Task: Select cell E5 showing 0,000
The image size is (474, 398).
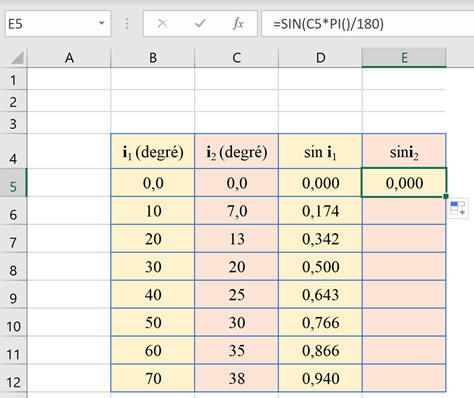Action: (404, 183)
